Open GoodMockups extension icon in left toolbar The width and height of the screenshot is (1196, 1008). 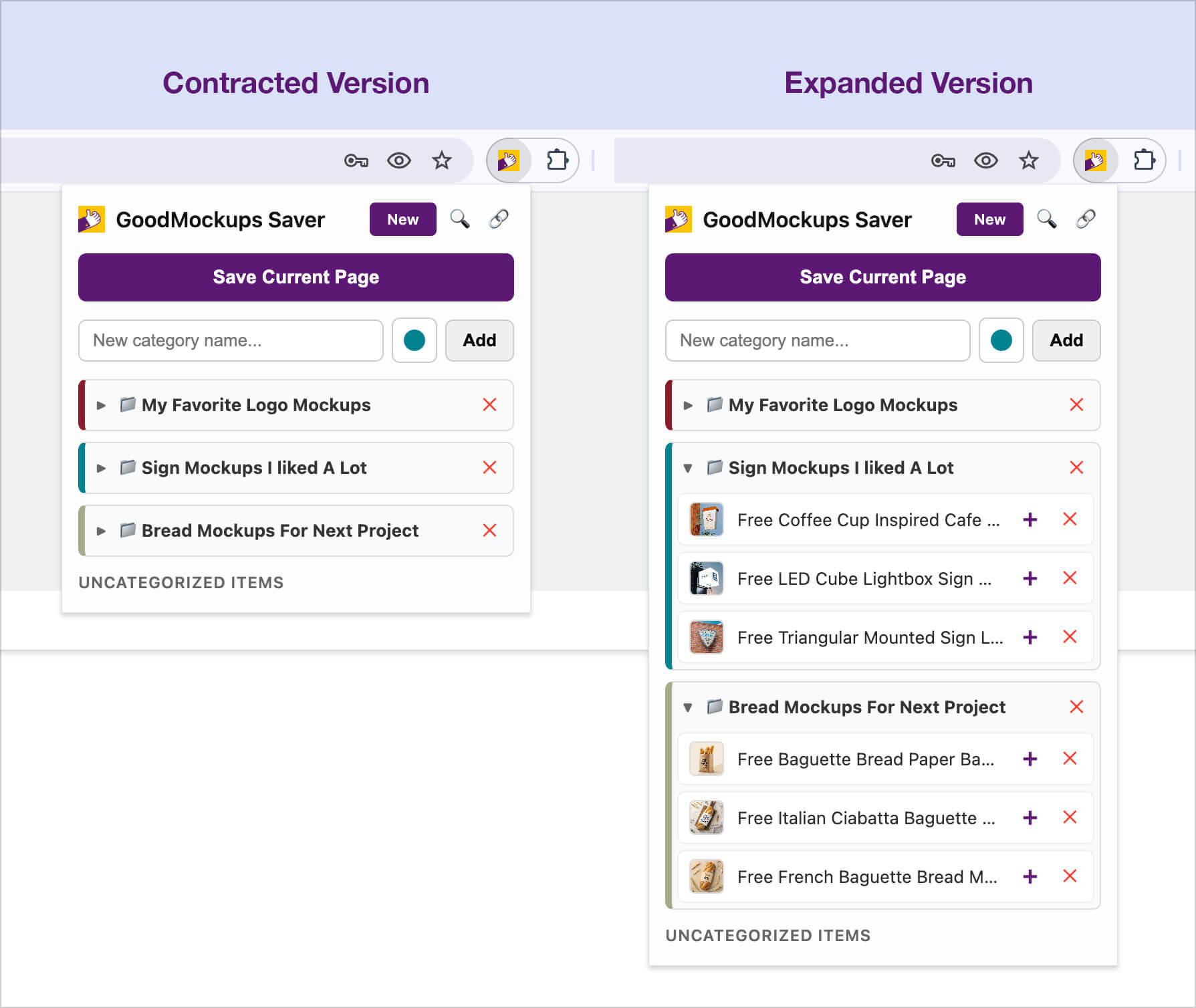point(509,160)
